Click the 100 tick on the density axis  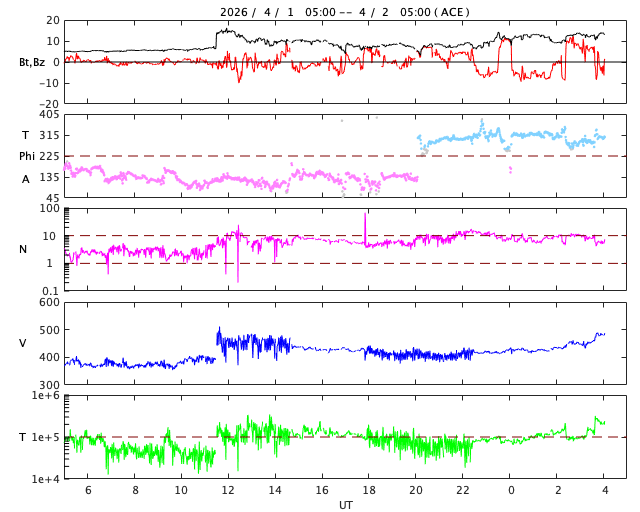click(51, 209)
